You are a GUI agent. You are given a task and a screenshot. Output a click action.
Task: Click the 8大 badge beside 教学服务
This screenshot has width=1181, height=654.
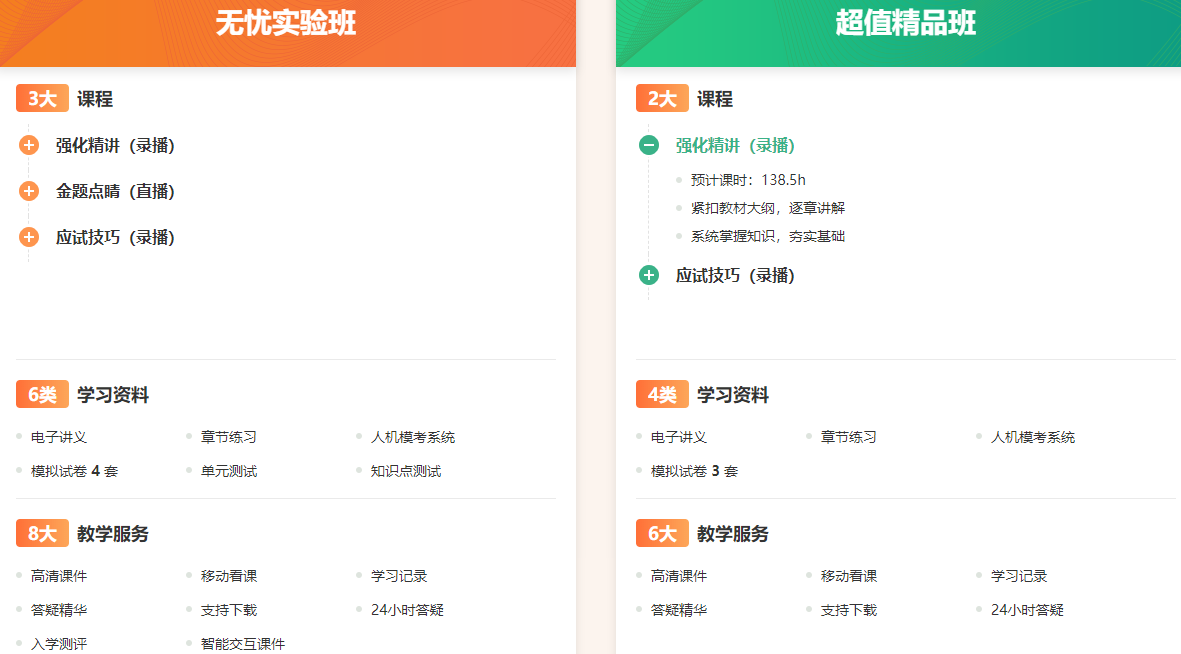[x=42, y=533]
